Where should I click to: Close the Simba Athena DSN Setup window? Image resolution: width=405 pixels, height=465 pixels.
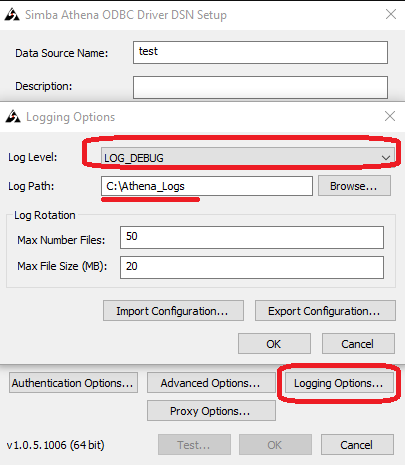391,14
